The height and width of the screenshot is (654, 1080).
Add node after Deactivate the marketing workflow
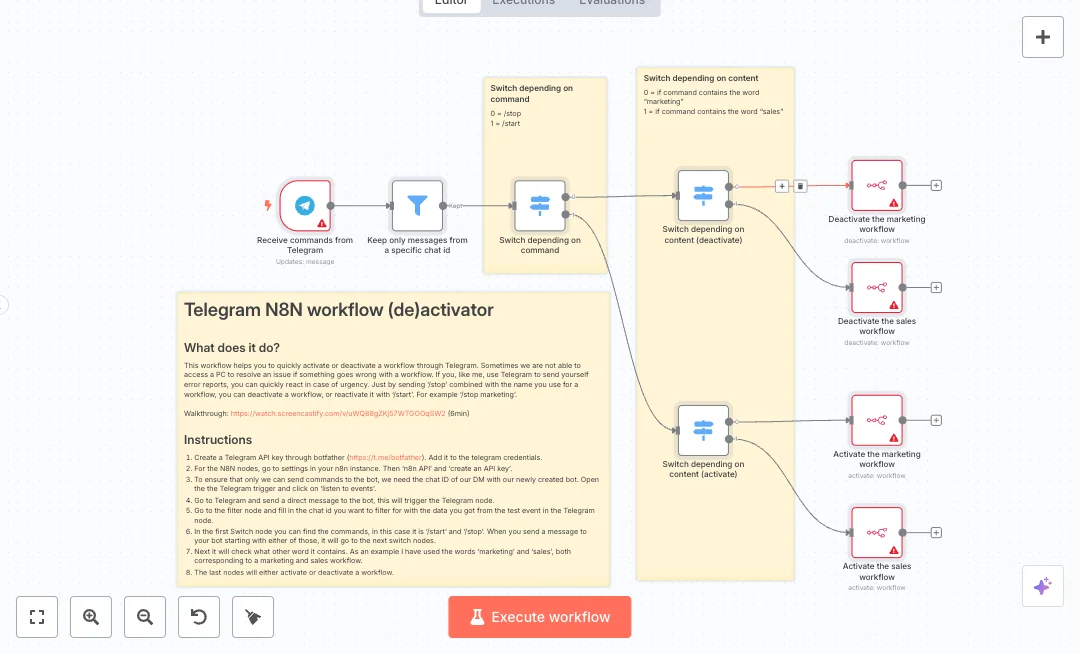(936, 185)
